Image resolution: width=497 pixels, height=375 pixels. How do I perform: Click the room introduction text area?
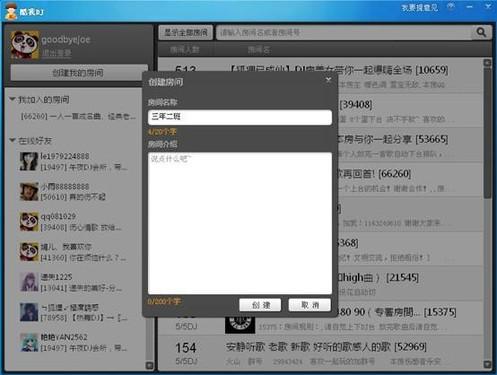coord(240,223)
